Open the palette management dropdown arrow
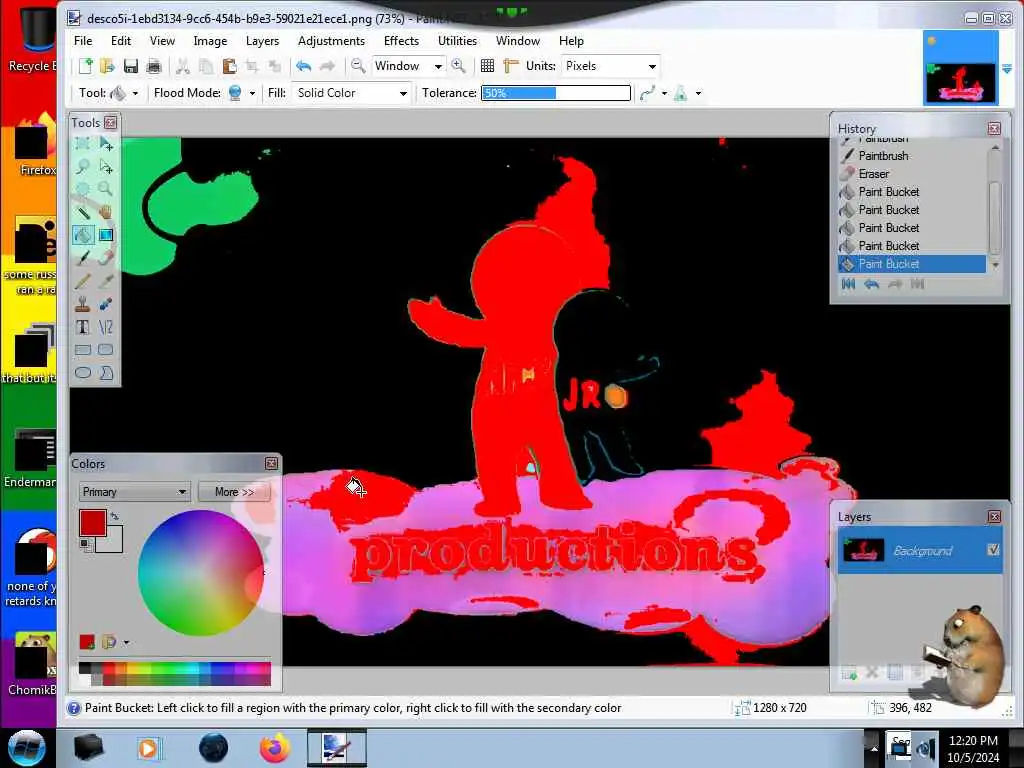The width and height of the screenshot is (1024, 768). tap(126, 643)
